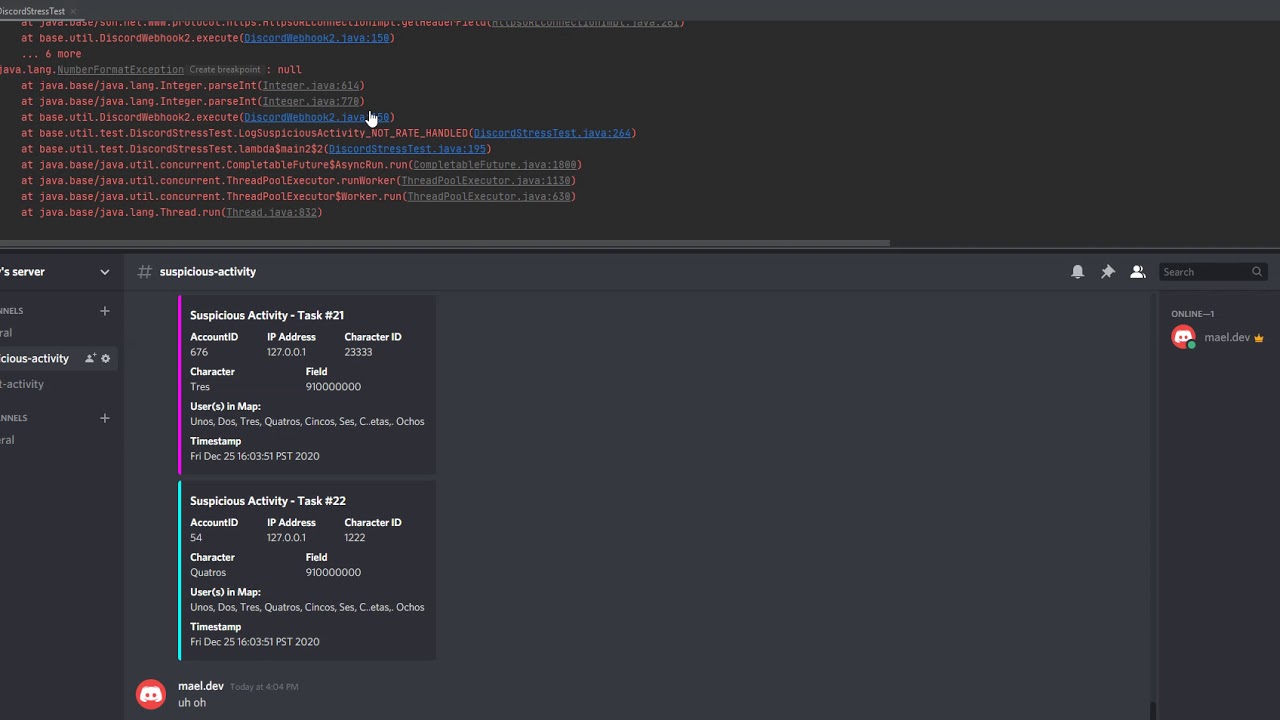Click Character ID value 23333

click(x=358, y=352)
